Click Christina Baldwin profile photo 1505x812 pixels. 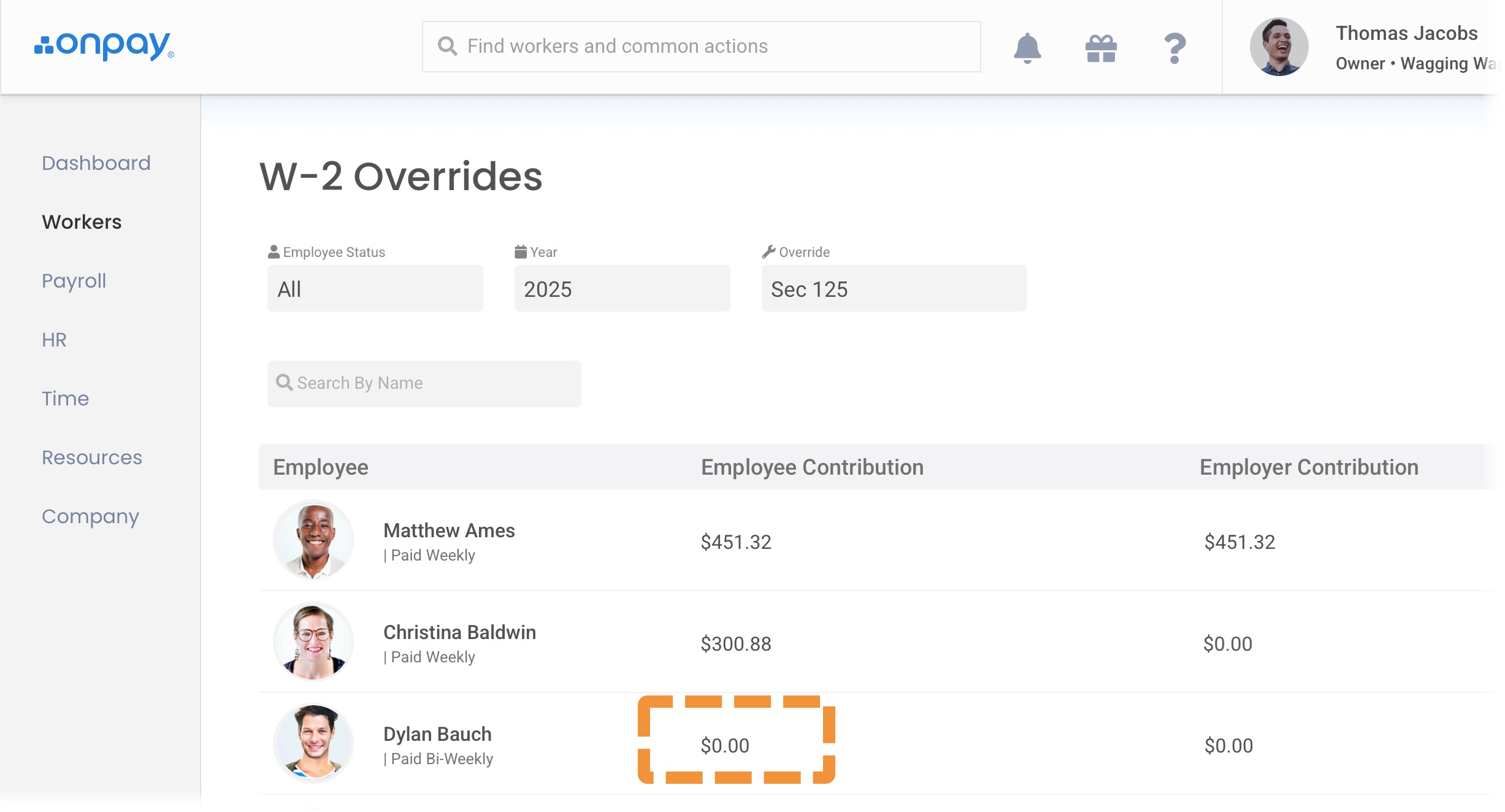pyautogui.click(x=313, y=642)
